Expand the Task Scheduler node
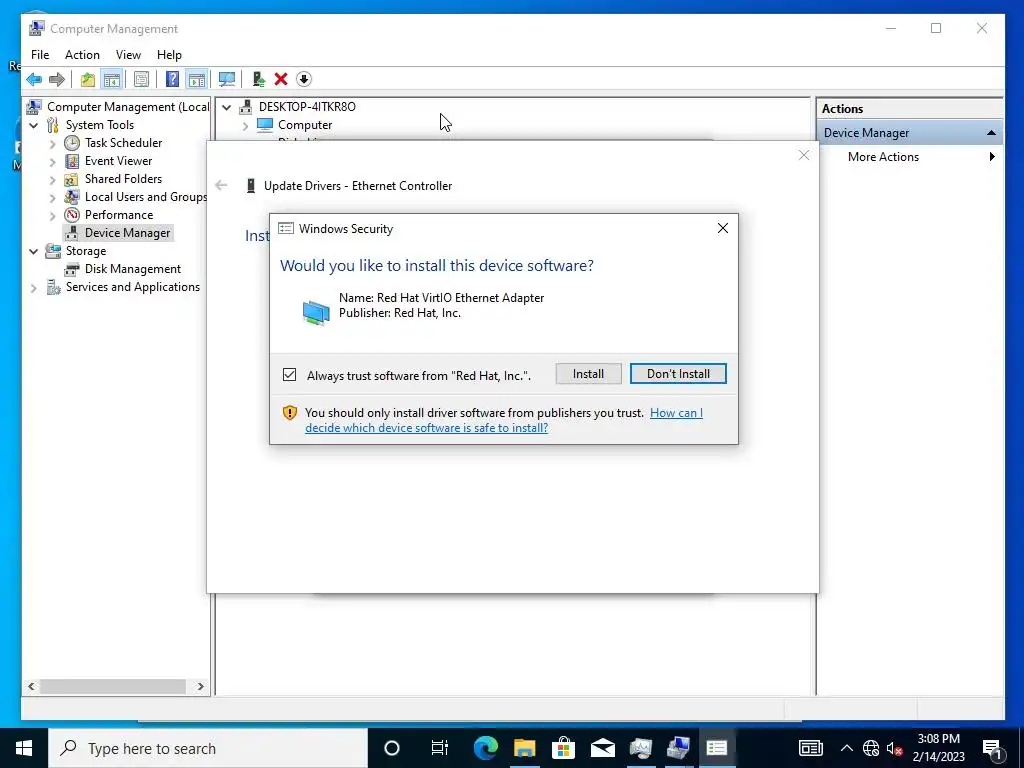Screen dimensions: 1024x768 (53, 143)
